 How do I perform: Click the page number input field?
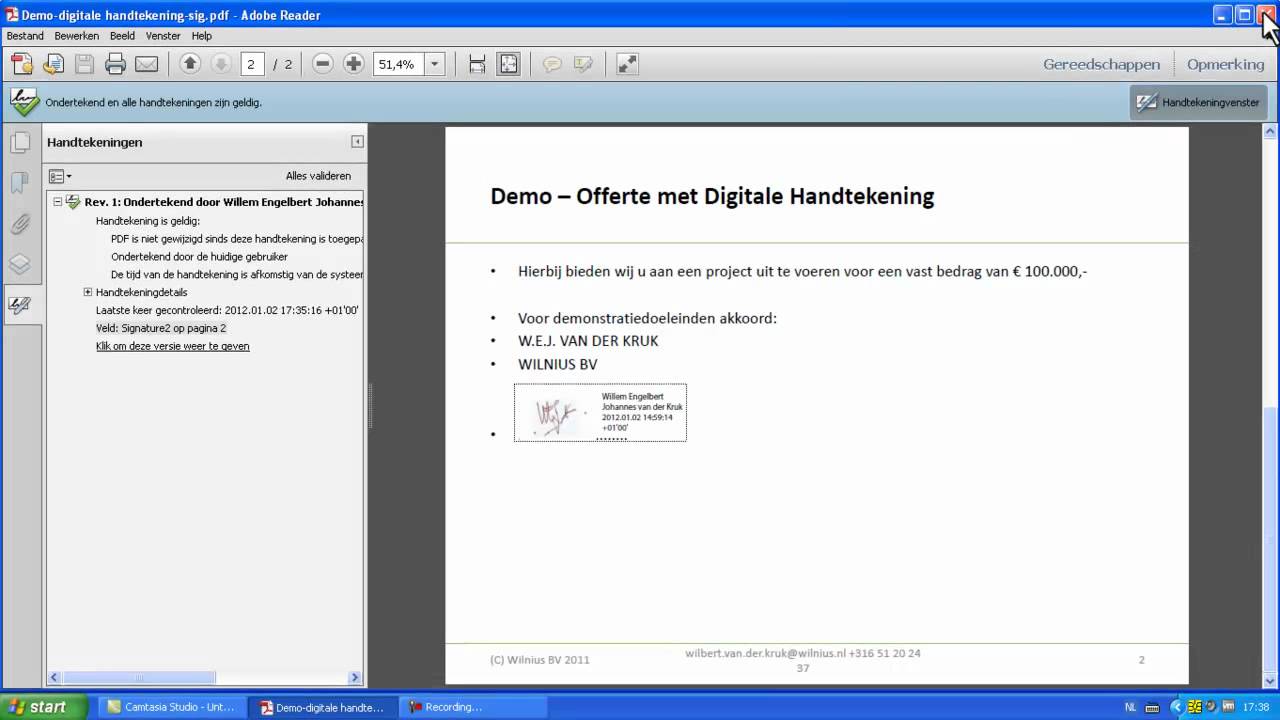[x=251, y=64]
